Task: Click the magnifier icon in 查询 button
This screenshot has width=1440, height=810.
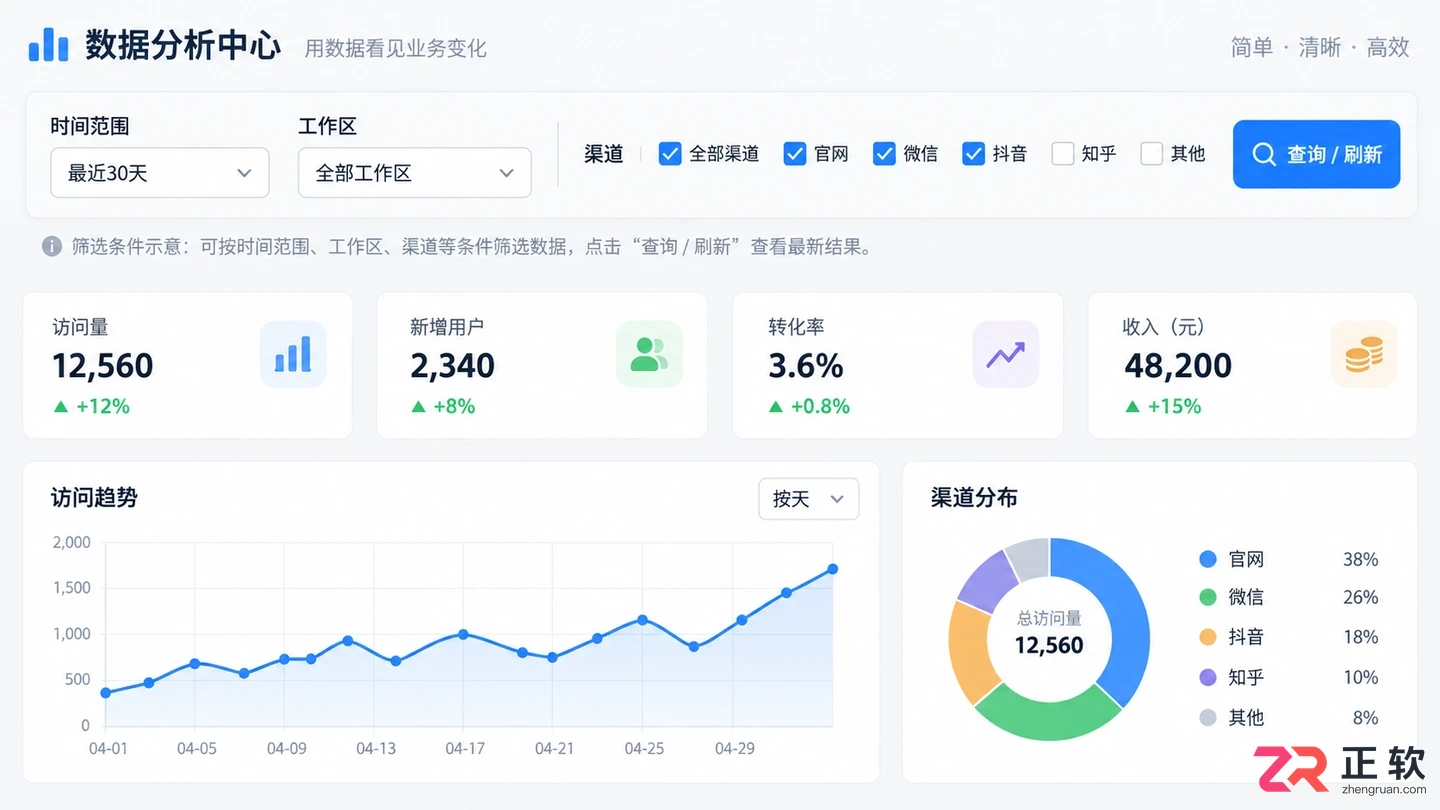Action: (1264, 154)
